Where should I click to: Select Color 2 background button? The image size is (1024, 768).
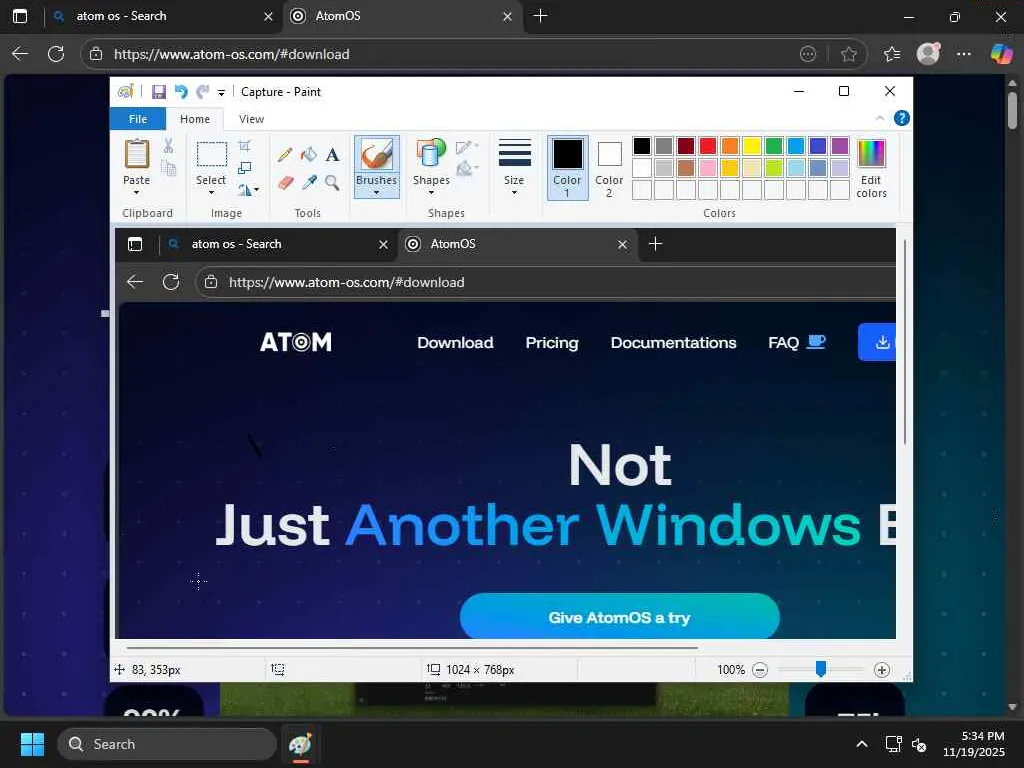point(609,167)
